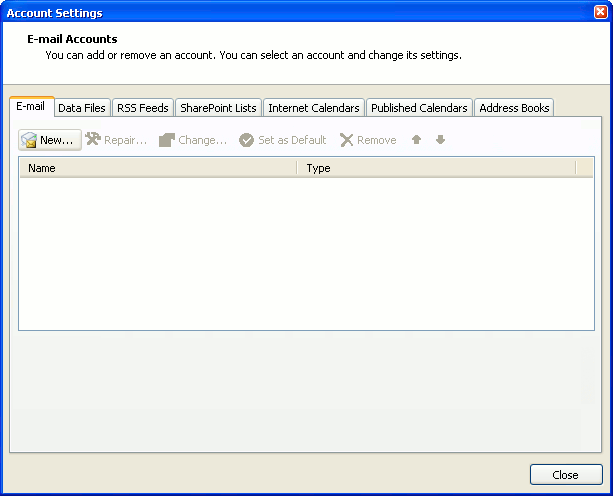Switch to the Address Books tab
Screen dimensions: 613x496
pyautogui.click(x=514, y=108)
